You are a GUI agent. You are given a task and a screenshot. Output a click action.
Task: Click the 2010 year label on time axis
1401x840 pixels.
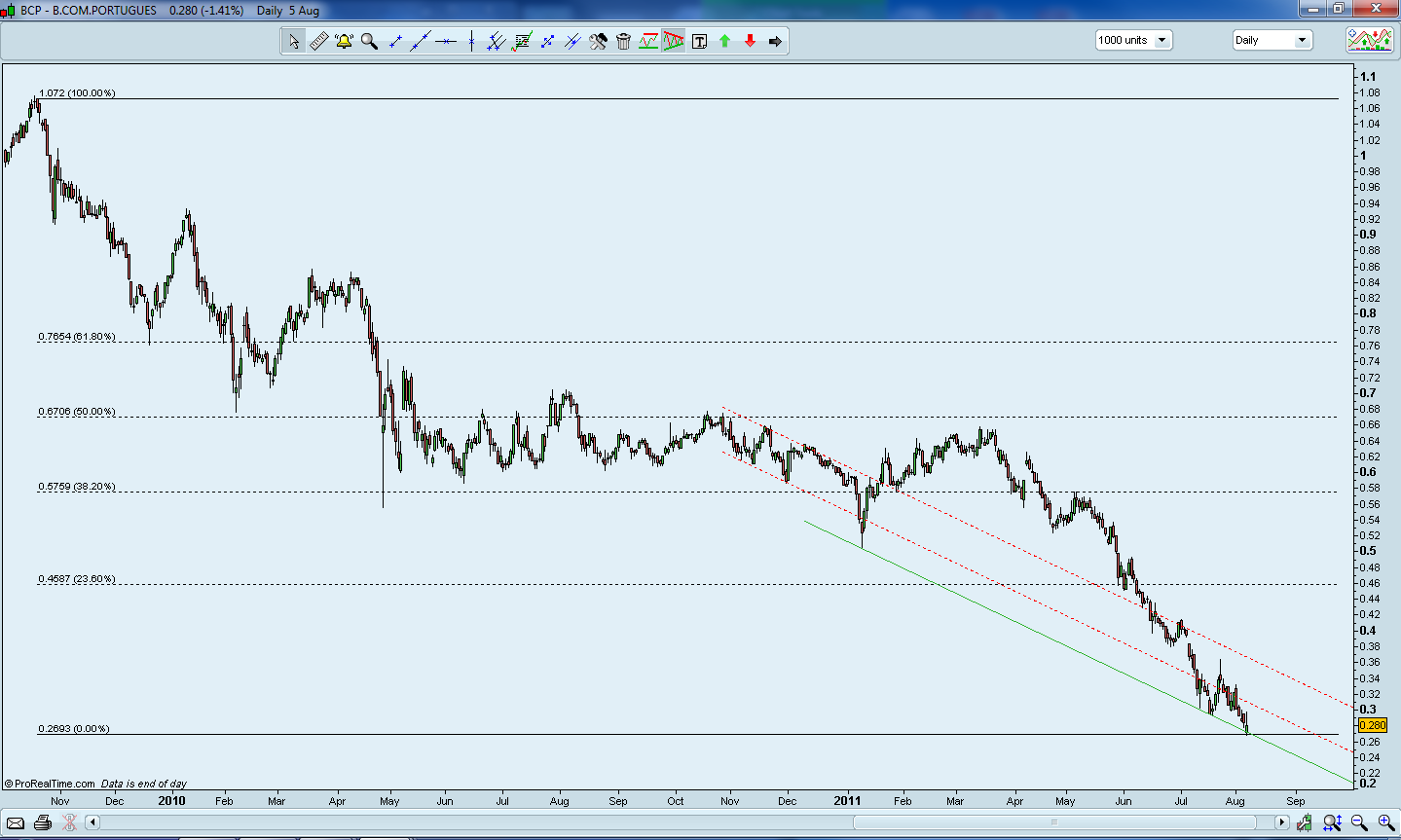(x=171, y=801)
